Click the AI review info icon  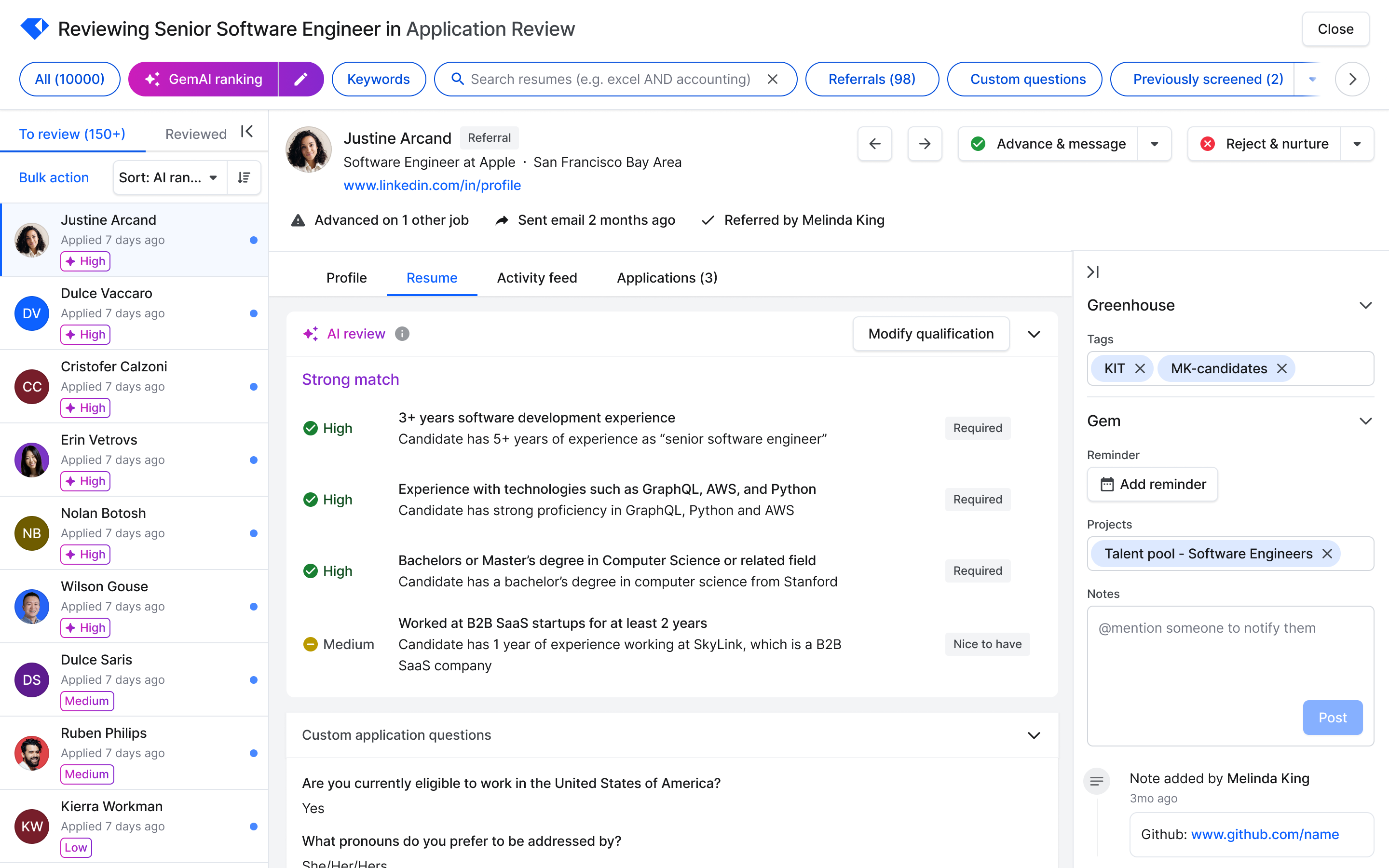click(x=402, y=334)
